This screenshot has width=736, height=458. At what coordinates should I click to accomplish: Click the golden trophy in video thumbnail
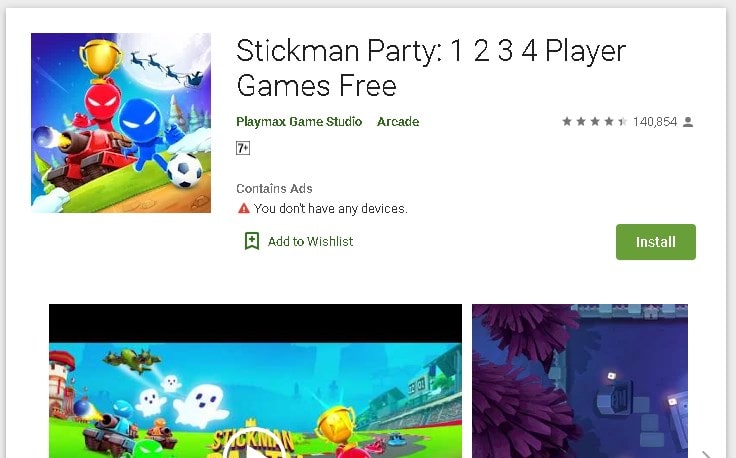335,422
